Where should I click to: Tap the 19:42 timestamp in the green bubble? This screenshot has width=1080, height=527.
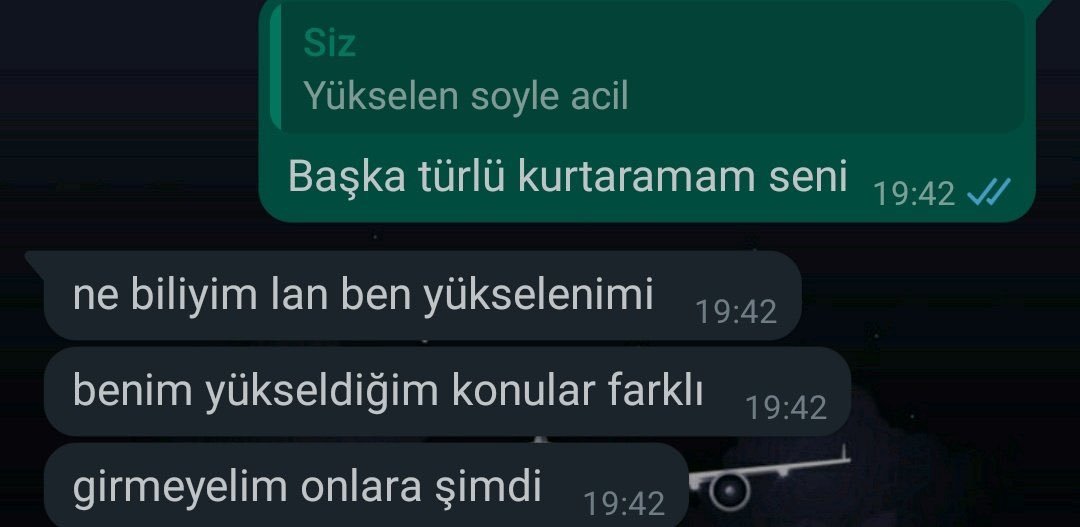click(x=914, y=194)
